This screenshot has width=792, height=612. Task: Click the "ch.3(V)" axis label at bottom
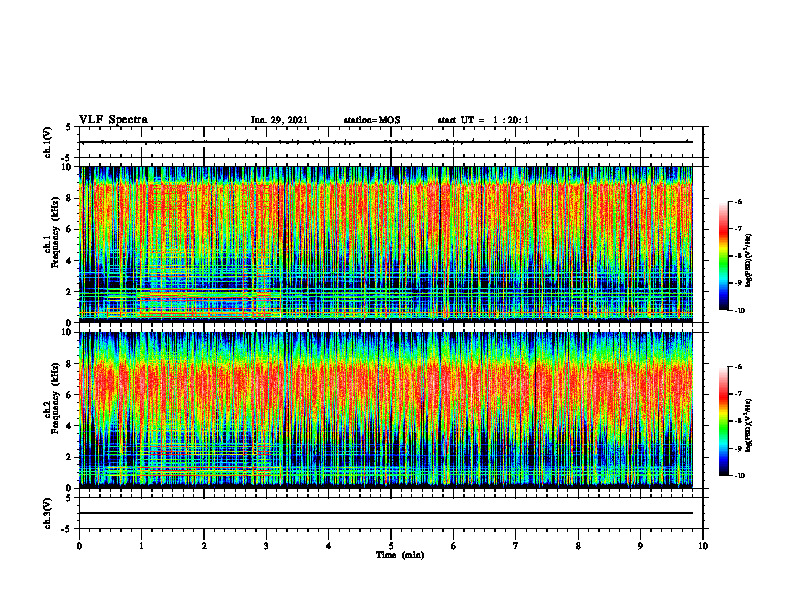(x=48, y=513)
